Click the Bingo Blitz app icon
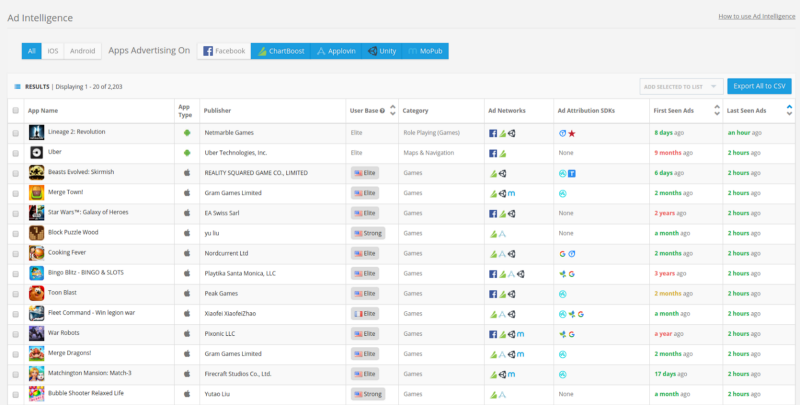Viewport: 800px width, 405px height. [36, 273]
